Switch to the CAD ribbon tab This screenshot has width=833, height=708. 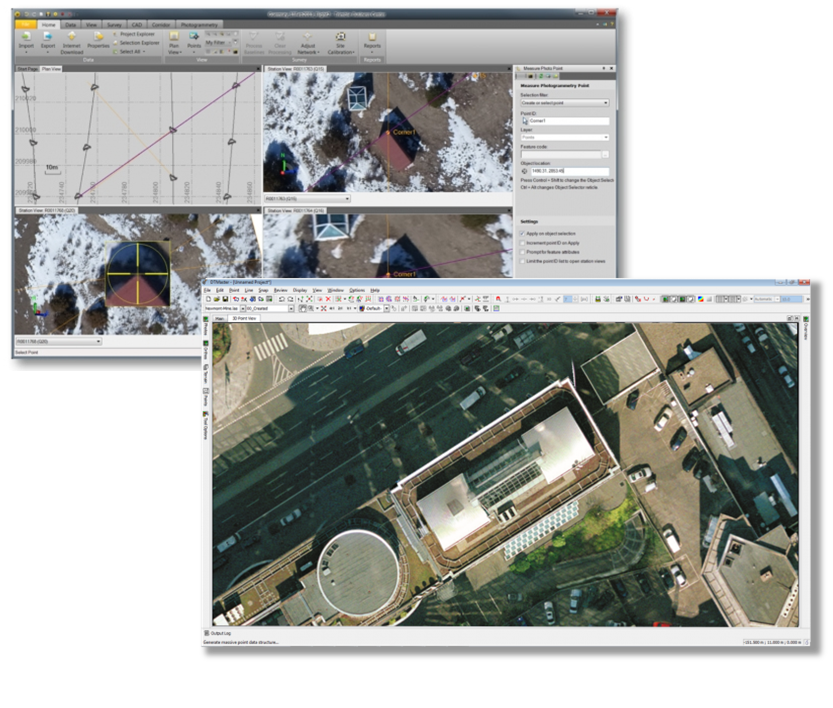[137, 24]
